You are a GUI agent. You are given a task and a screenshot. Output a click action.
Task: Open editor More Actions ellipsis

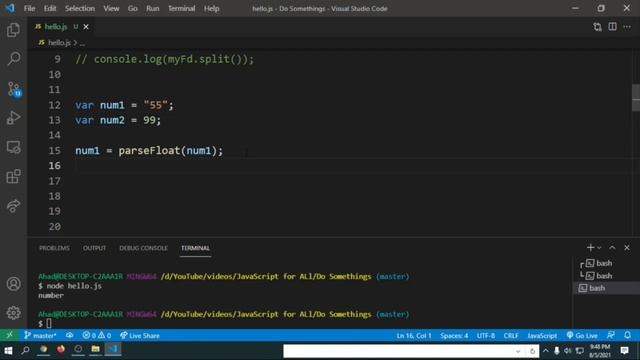coord(627,27)
